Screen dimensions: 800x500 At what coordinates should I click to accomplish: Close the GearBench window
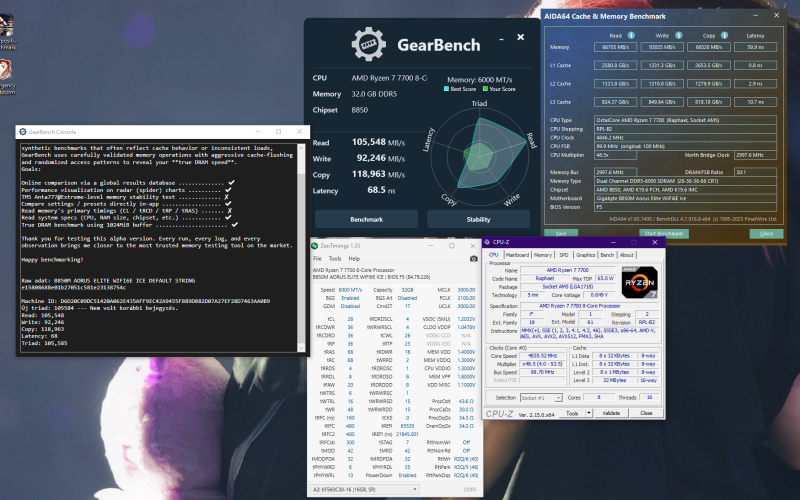pyautogui.click(x=520, y=37)
